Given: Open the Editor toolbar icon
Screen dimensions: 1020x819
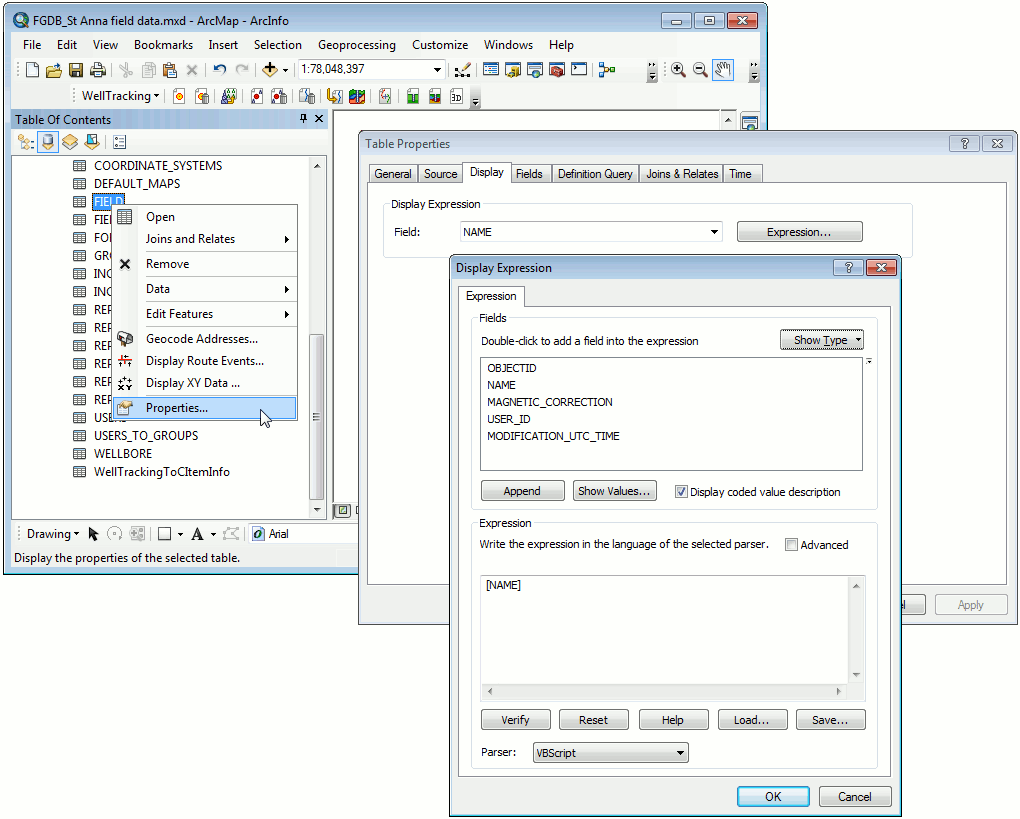Looking at the screenshot, I should (463, 70).
